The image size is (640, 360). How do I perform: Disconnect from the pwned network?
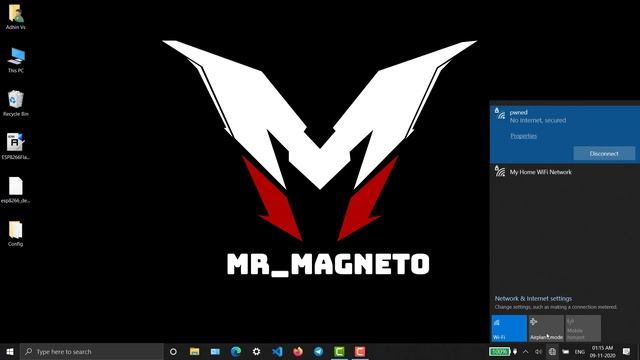pyautogui.click(x=604, y=154)
